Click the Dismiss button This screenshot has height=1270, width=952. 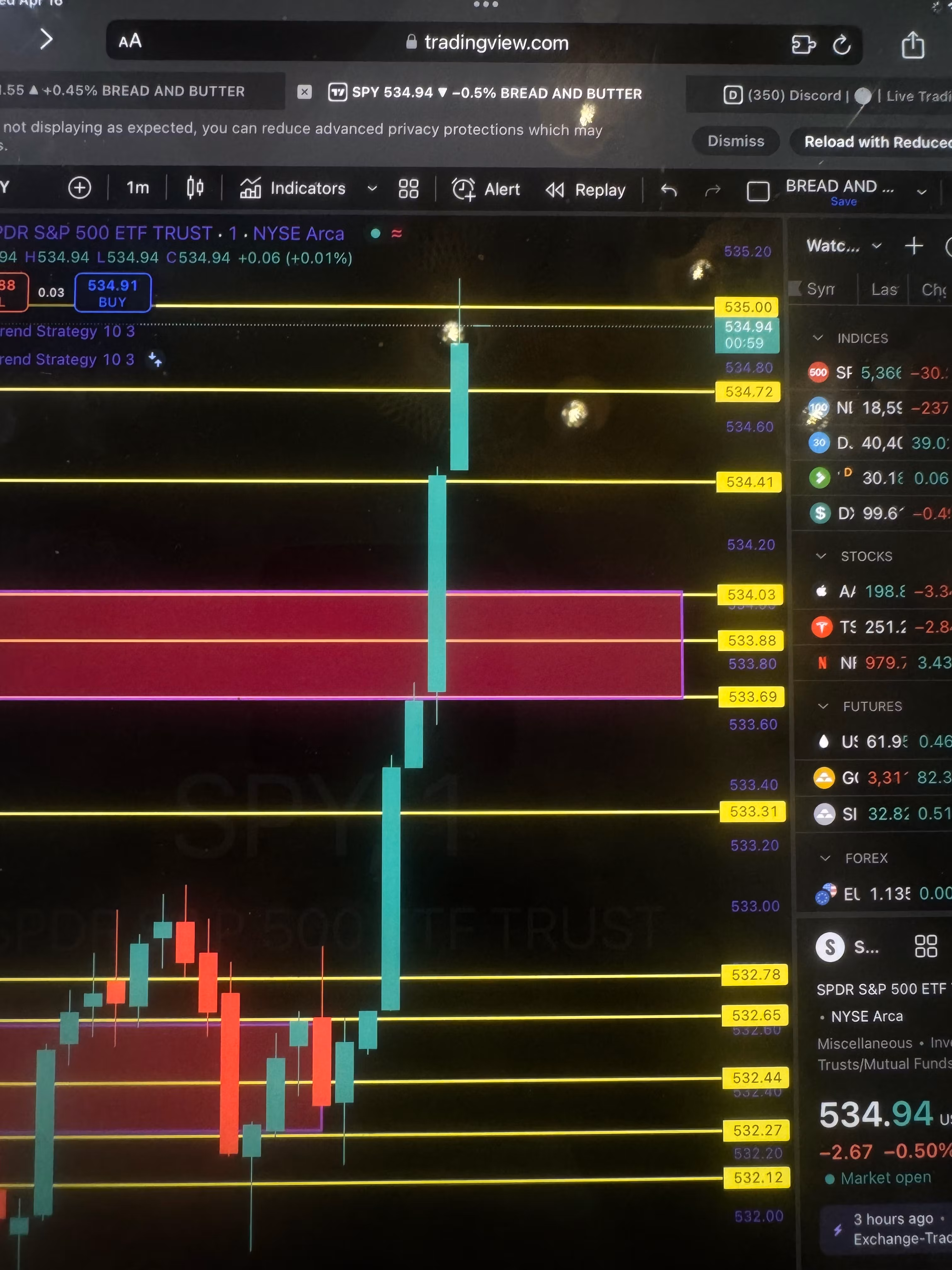tap(735, 141)
